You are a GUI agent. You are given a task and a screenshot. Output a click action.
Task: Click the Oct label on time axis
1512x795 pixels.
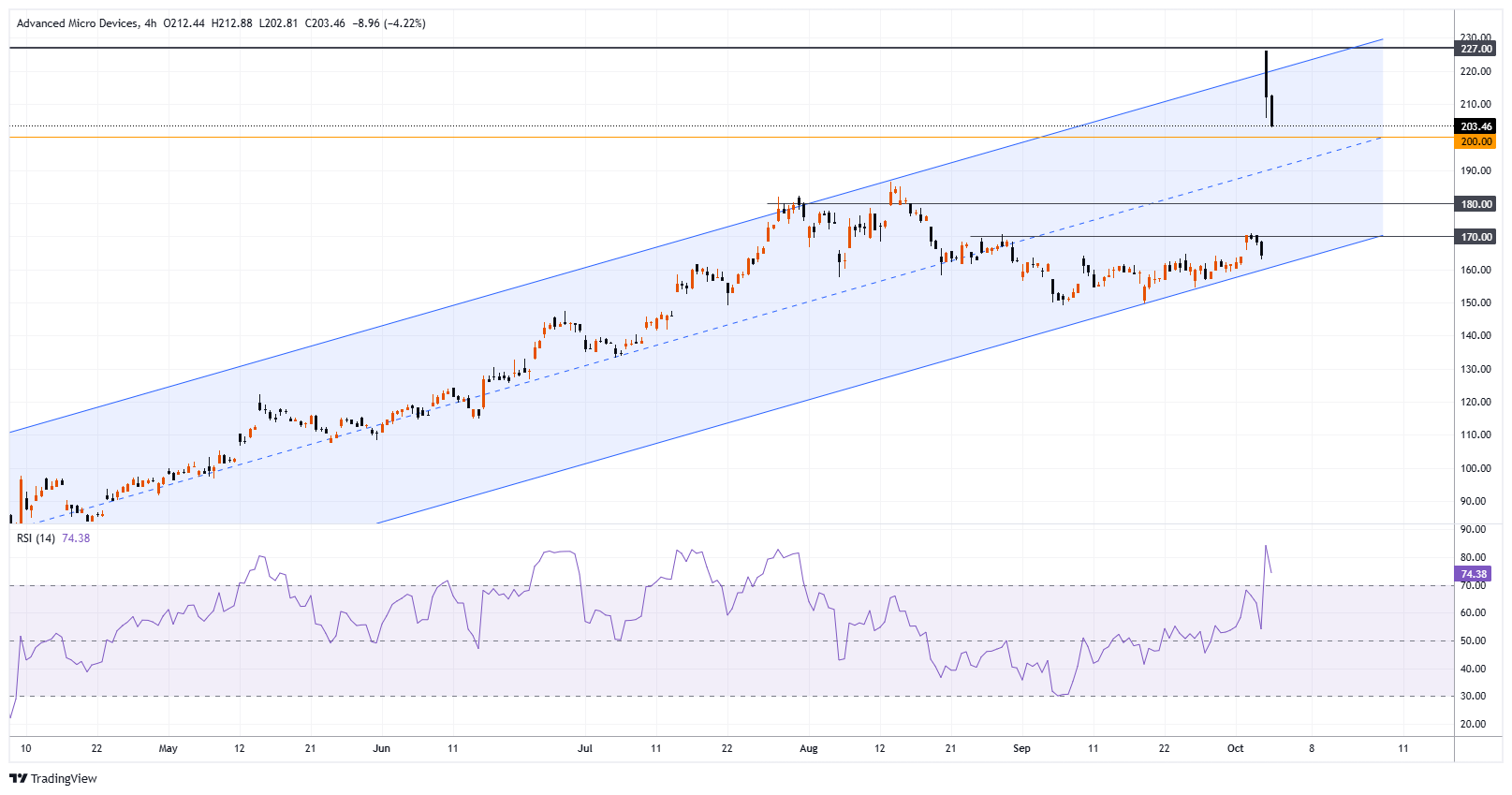pyautogui.click(x=1235, y=748)
